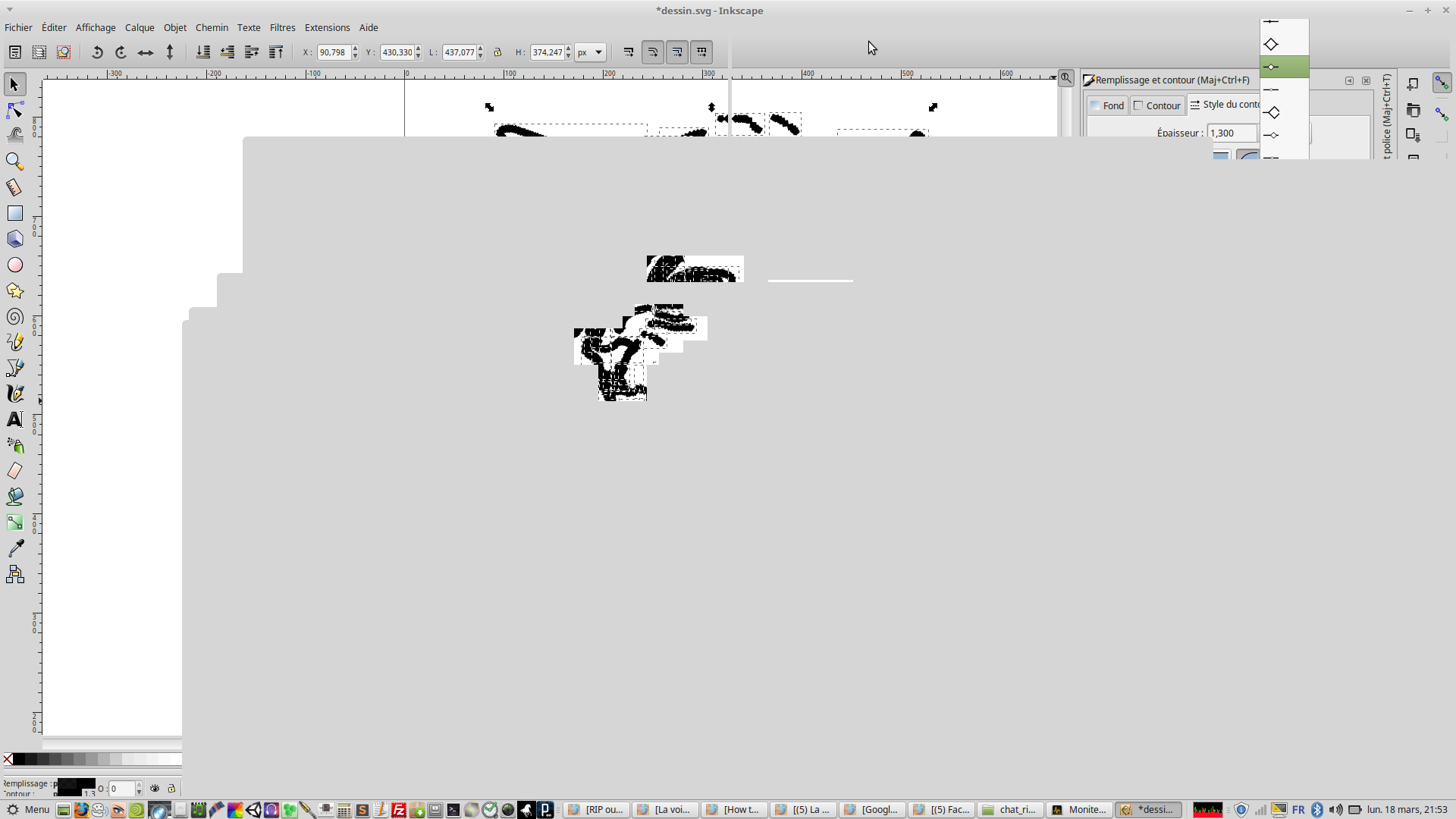Open the px units dropdown
The image size is (1456, 819).
(x=590, y=52)
